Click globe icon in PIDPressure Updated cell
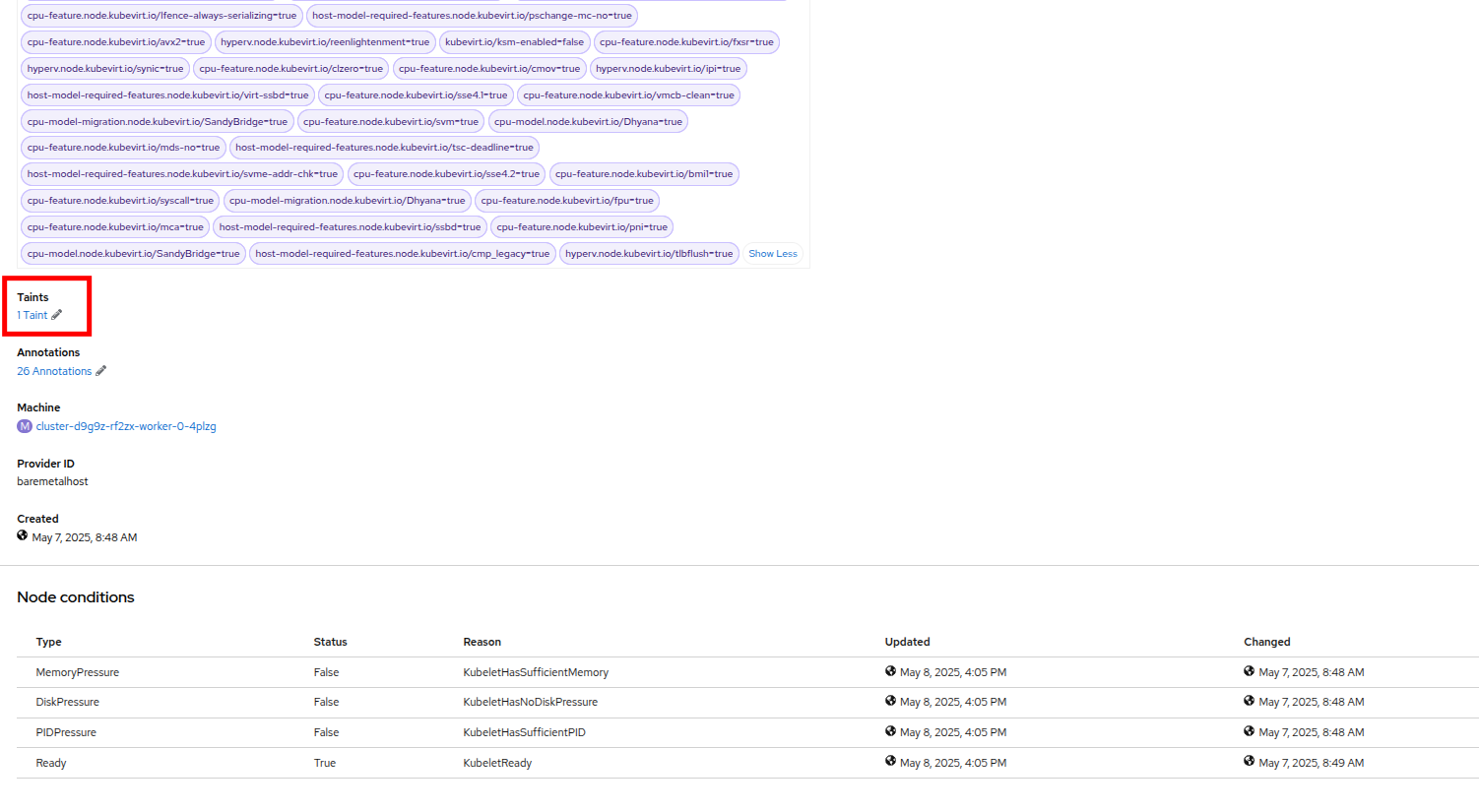Image resolution: width=1479 pixels, height=812 pixels. coord(890,731)
